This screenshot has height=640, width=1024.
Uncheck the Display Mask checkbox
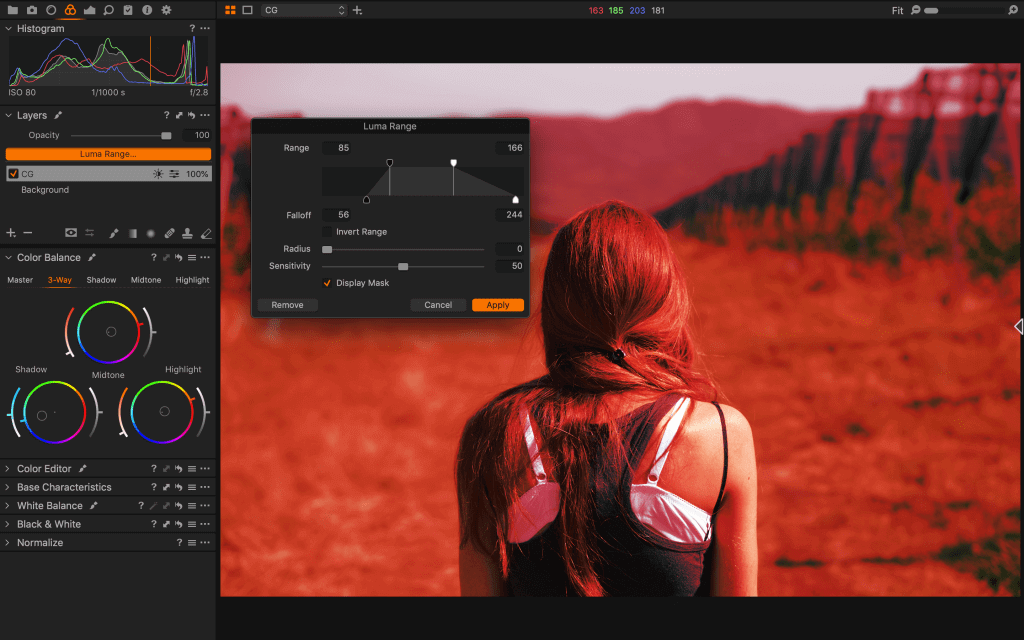click(327, 282)
